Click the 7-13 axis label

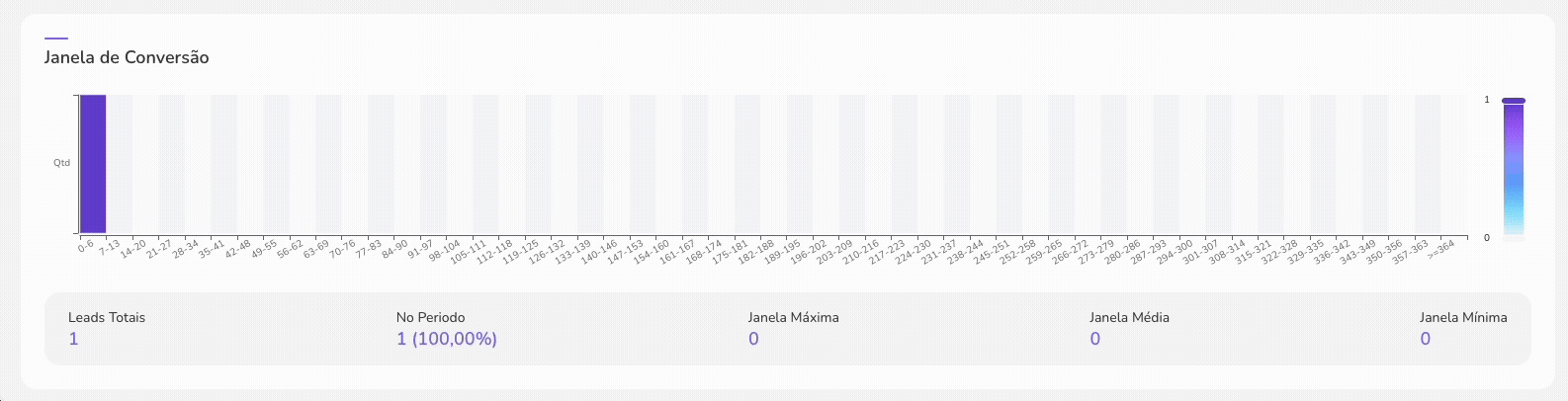(109, 246)
